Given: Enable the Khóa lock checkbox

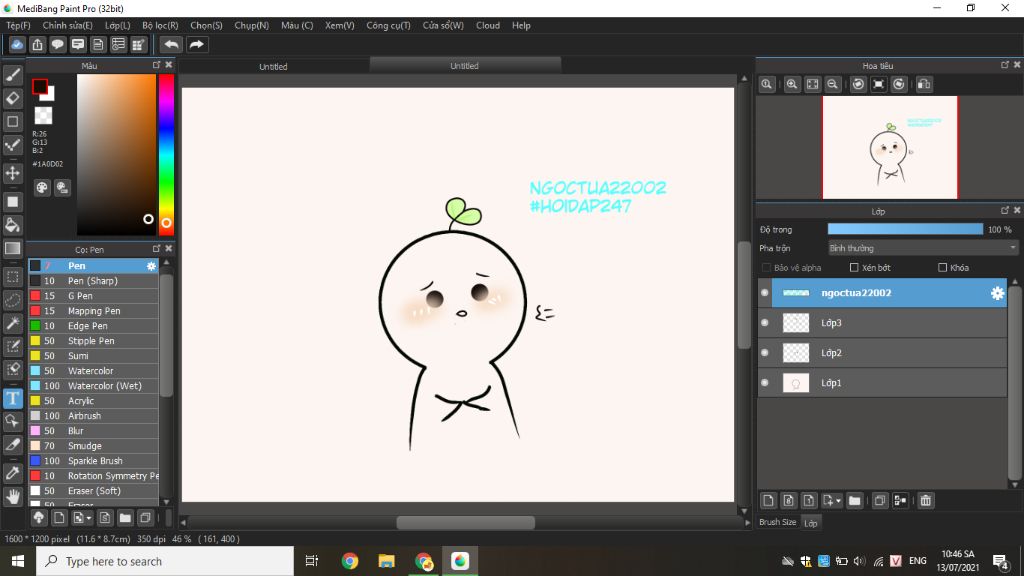Looking at the screenshot, I should 942,268.
